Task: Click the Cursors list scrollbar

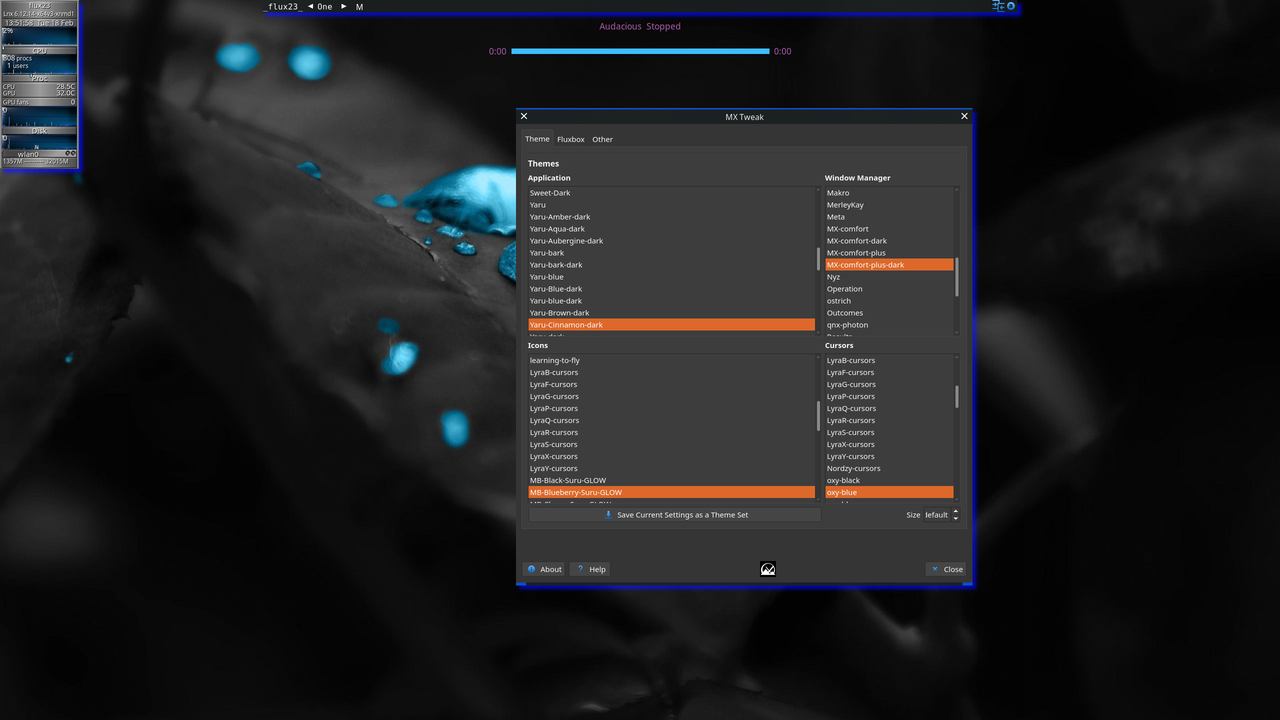Action: click(957, 397)
